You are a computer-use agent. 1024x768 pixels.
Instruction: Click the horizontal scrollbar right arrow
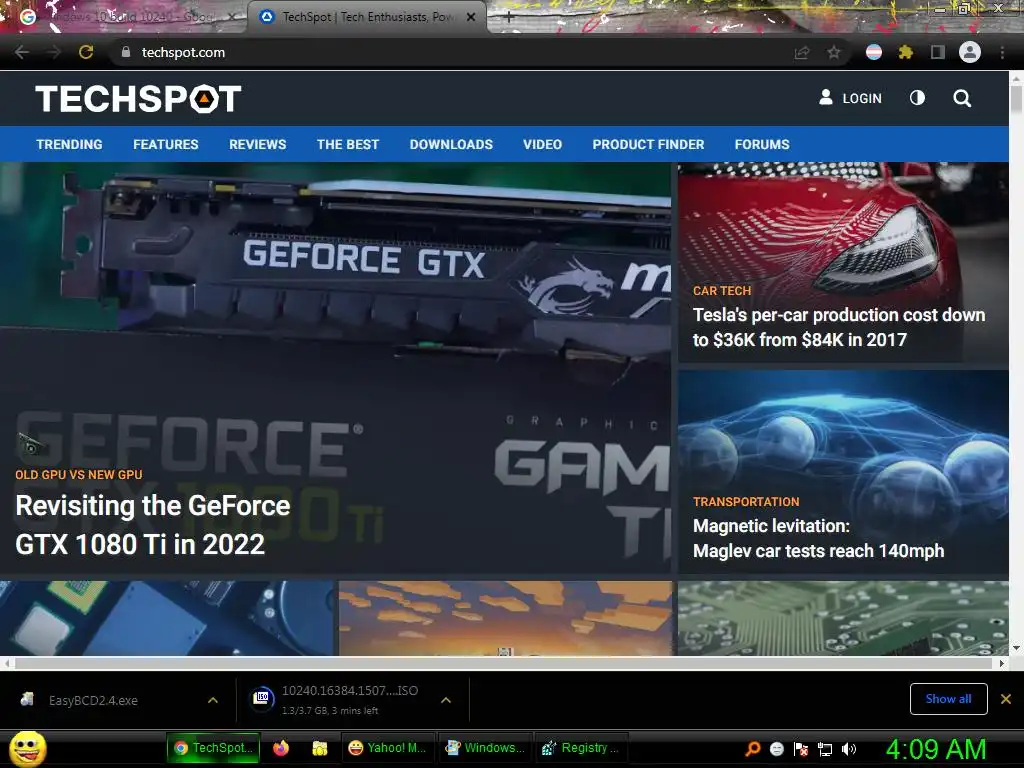(x=1002, y=664)
